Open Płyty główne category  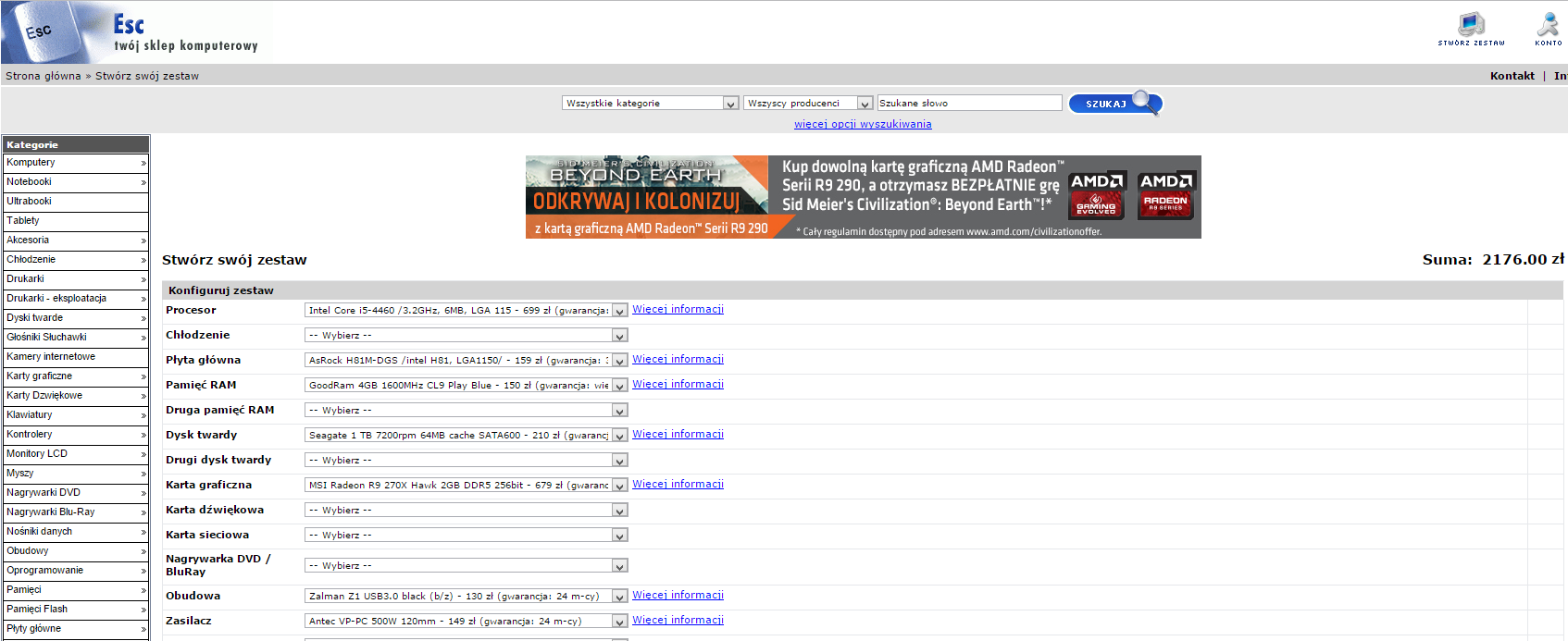pyautogui.click(x=75, y=629)
